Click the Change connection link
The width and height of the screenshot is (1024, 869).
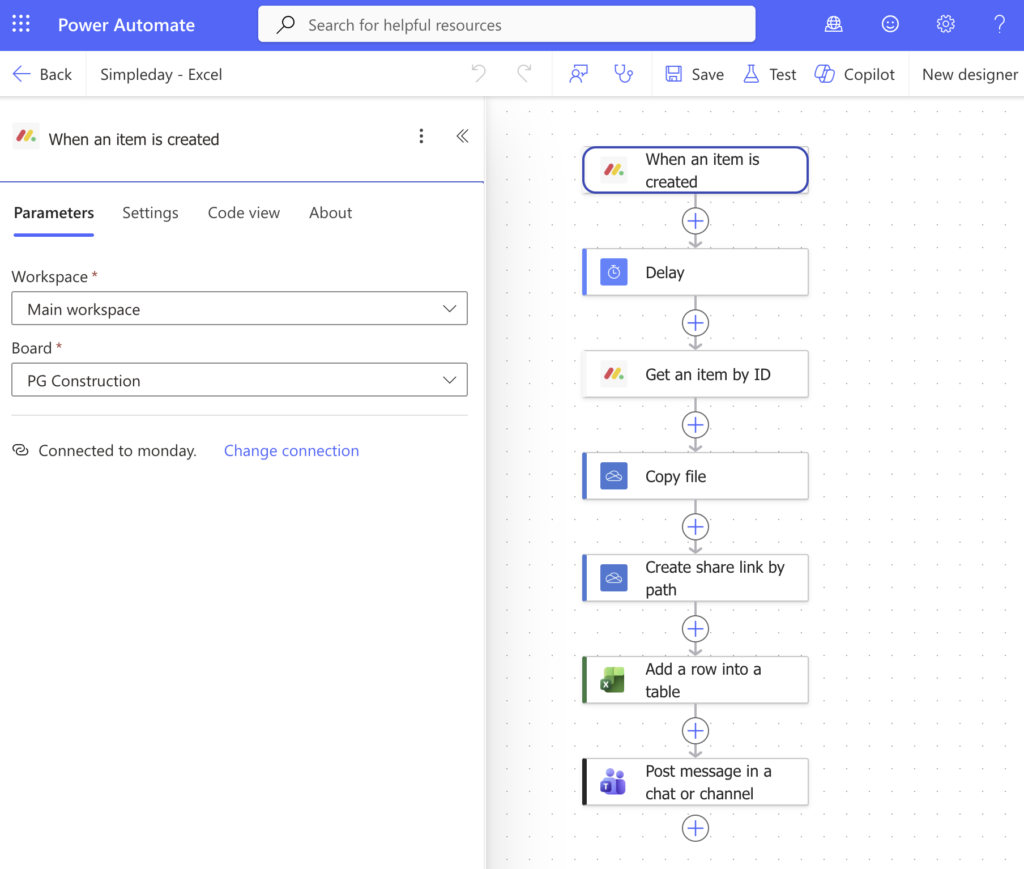click(291, 450)
